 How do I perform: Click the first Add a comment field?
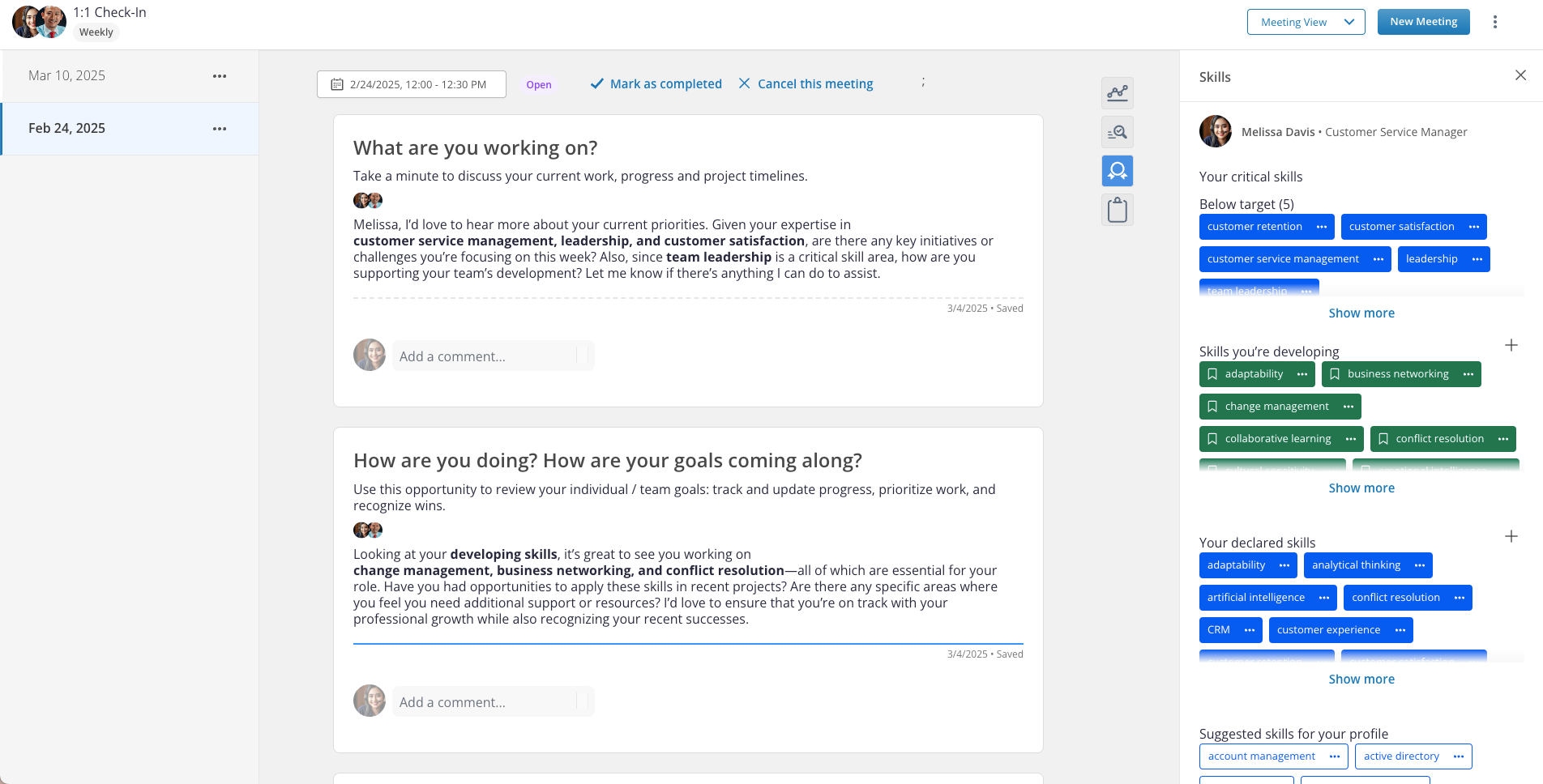coord(486,356)
